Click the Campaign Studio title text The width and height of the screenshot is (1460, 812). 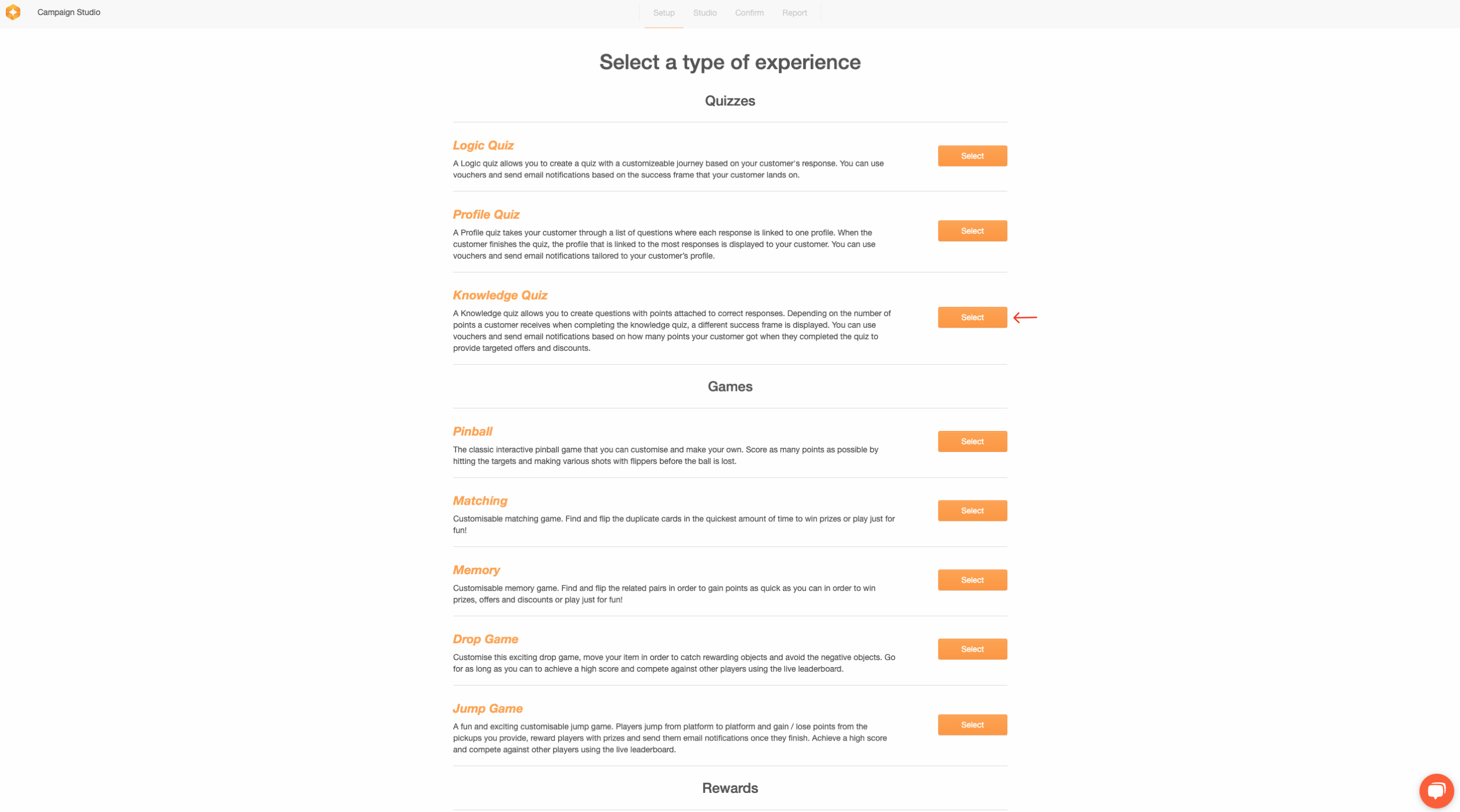(x=68, y=12)
